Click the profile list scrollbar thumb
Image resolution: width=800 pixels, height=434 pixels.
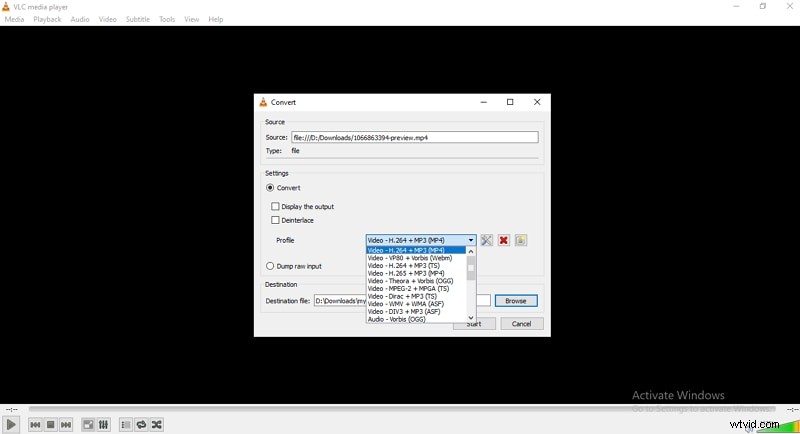[x=471, y=268]
